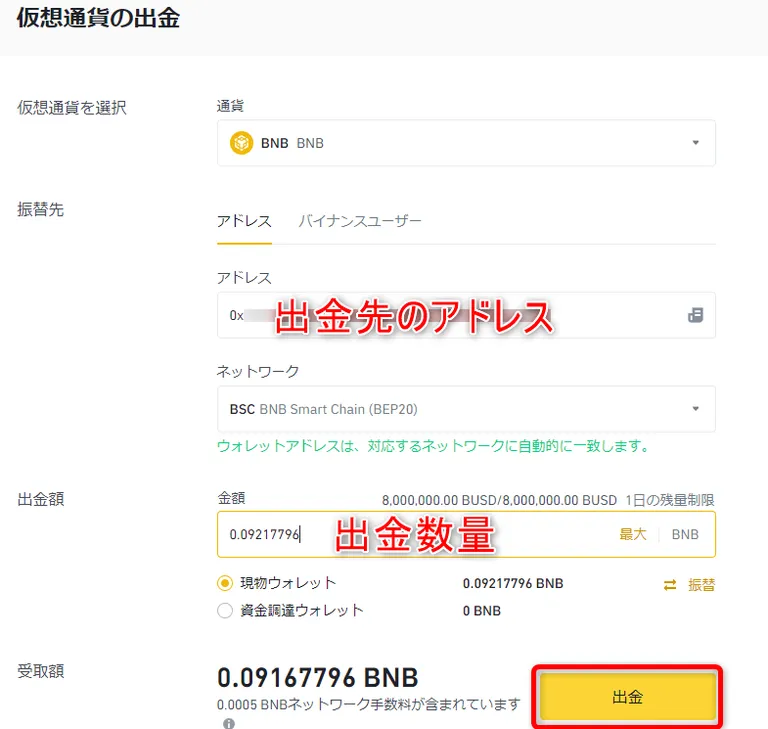Screen dimensions: 768x729
Task: Expand currency selector arrow
Action: 696,143
